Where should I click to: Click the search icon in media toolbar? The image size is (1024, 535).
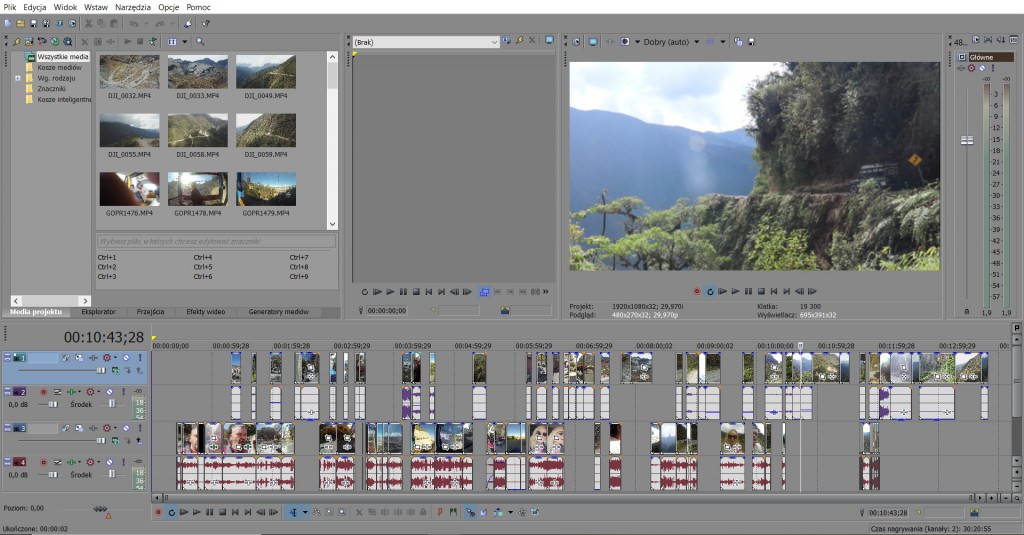(x=200, y=41)
